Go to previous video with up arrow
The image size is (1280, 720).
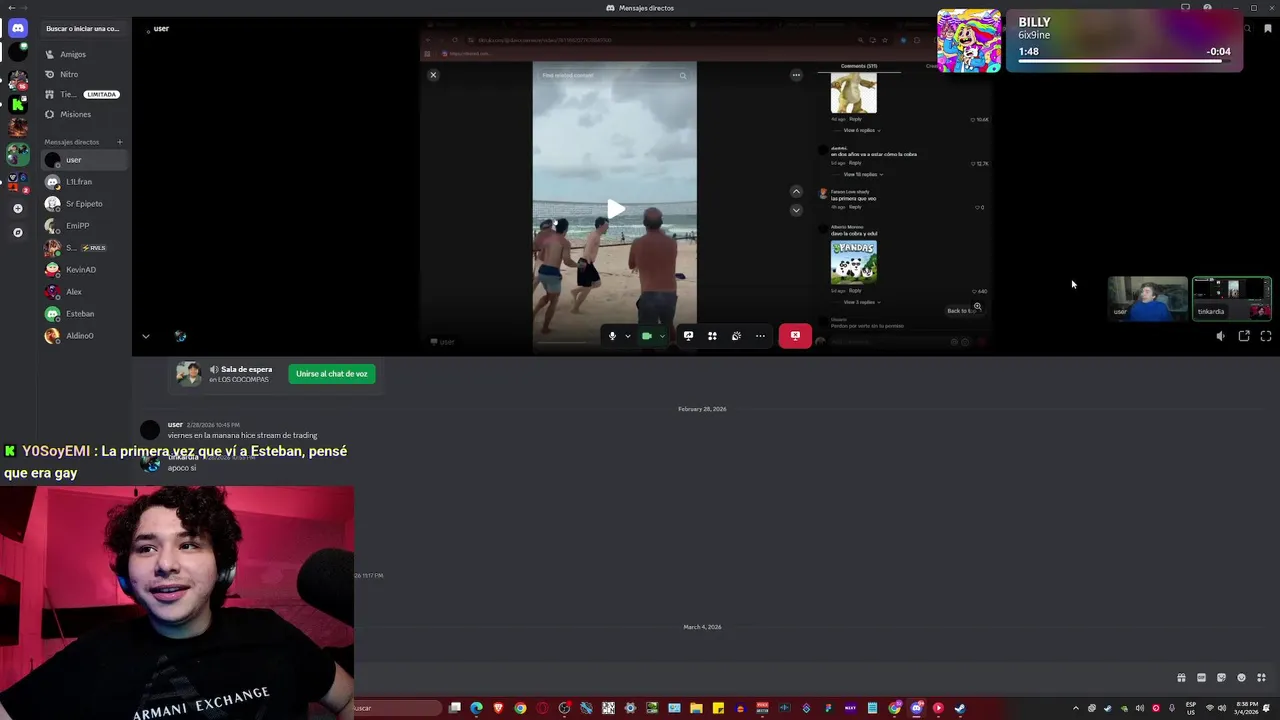pyautogui.click(x=796, y=191)
